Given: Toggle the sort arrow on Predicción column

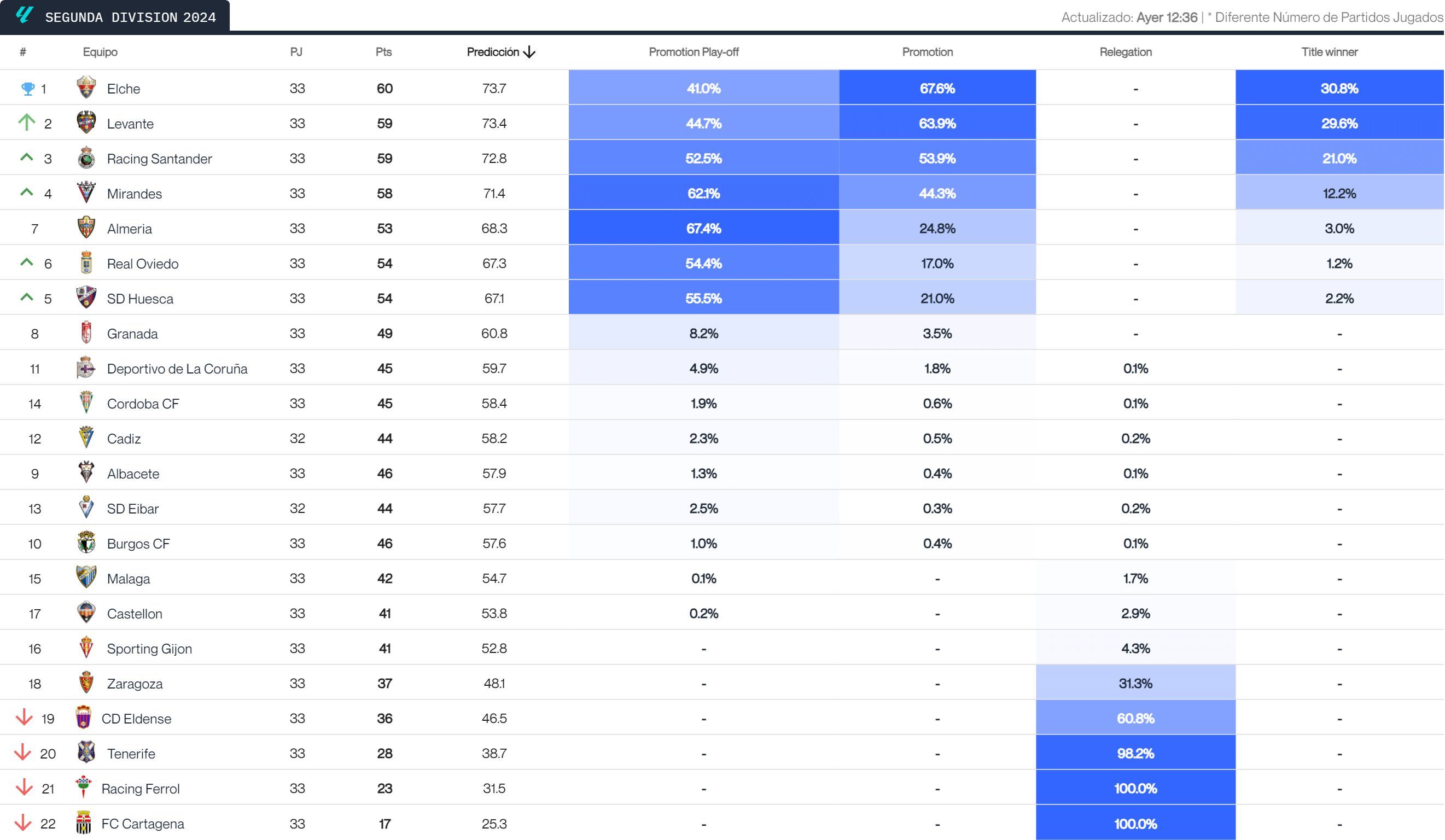Looking at the screenshot, I should (x=531, y=51).
